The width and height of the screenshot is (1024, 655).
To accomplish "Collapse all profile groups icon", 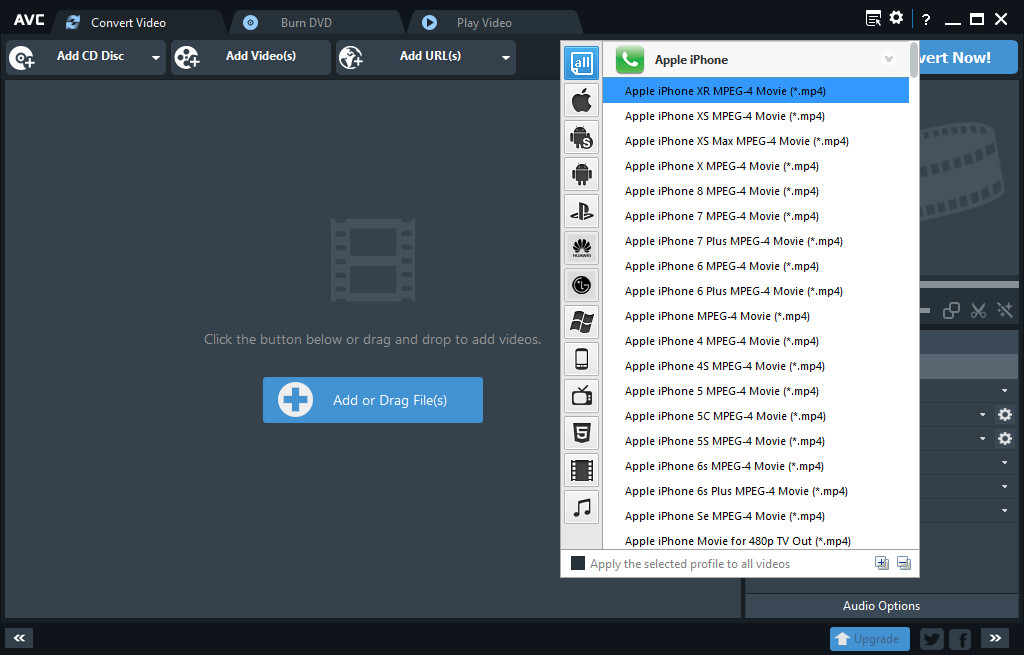I will pos(904,563).
